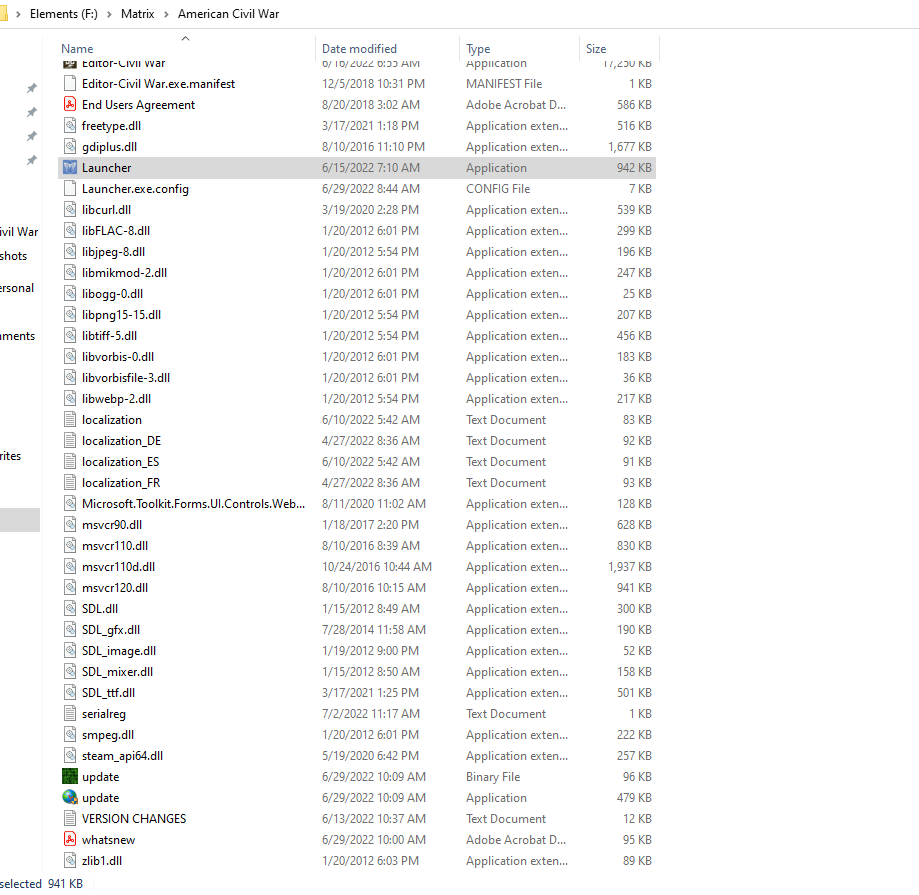Select the file named SDL_ttf.dll

click(108, 693)
